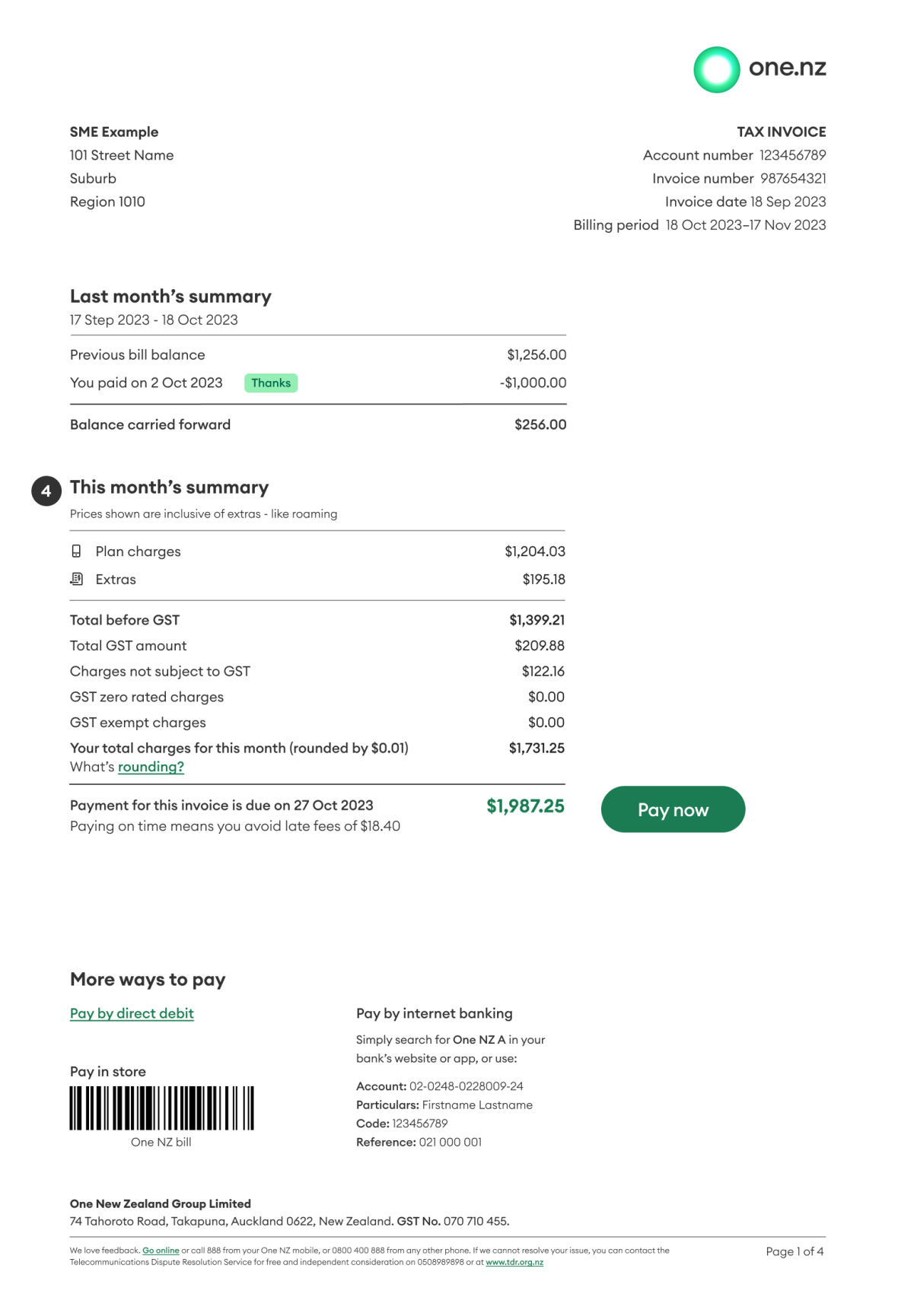Click the numbered 4 step marker

click(x=46, y=491)
